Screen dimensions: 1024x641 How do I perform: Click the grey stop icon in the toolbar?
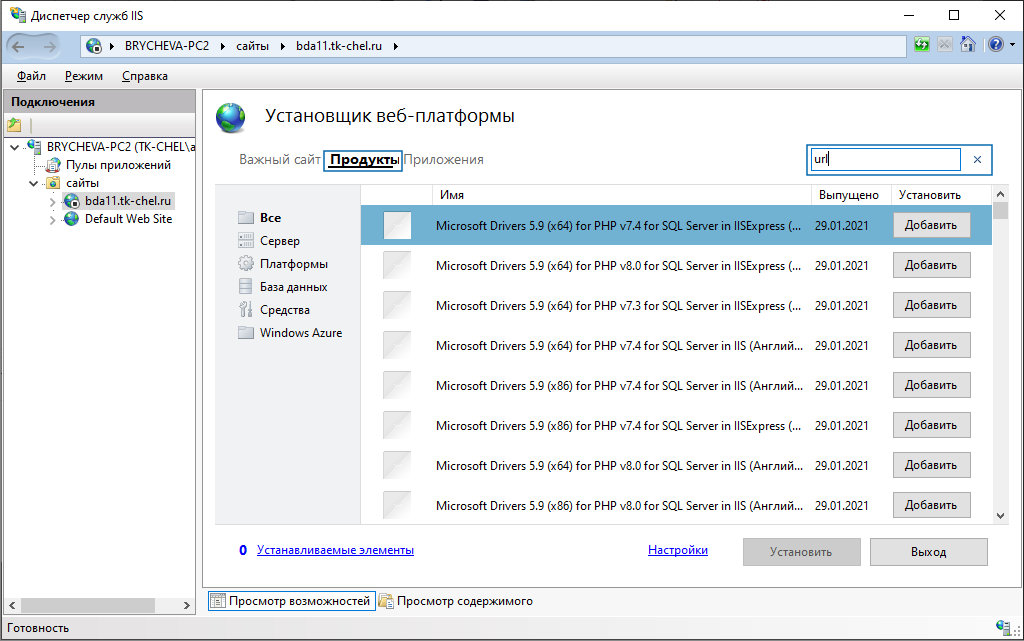(x=944, y=45)
